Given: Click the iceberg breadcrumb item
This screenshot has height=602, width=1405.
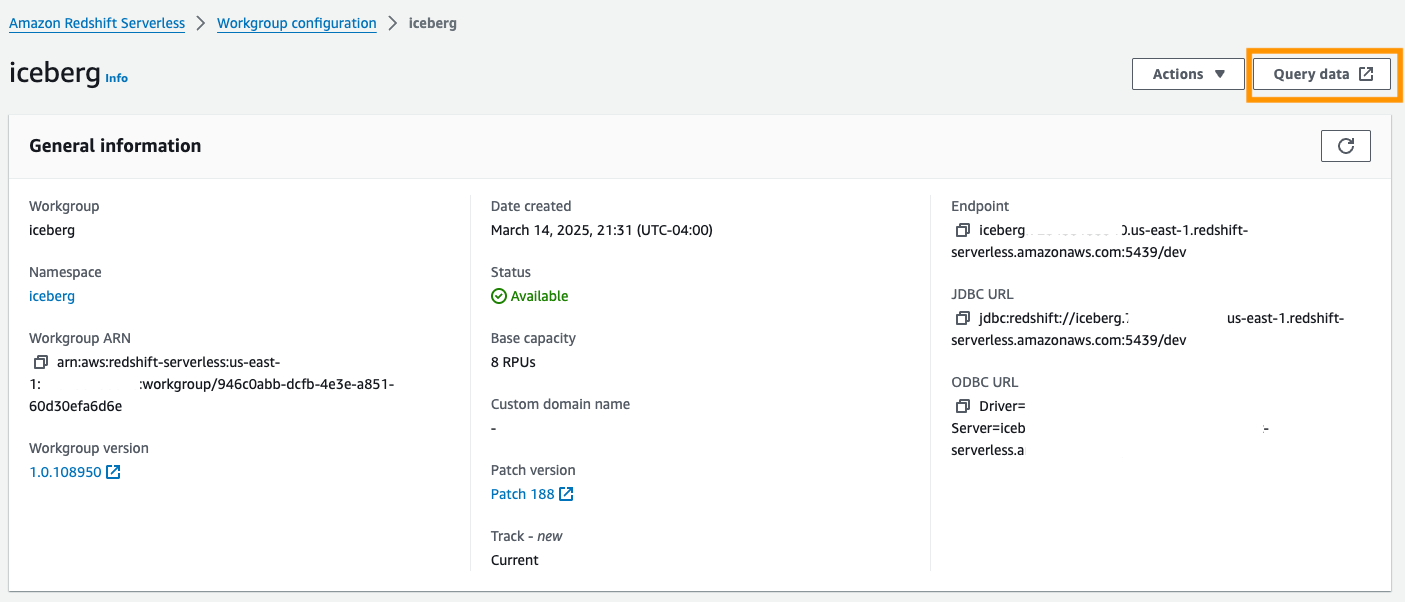Looking at the screenshot, I should click(433, 23).
